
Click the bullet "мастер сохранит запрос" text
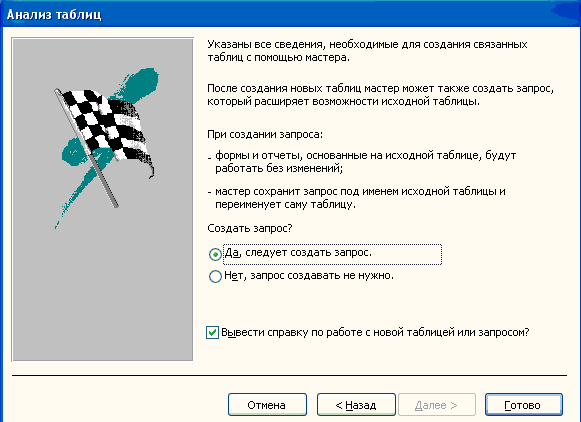tap(360, 197)
